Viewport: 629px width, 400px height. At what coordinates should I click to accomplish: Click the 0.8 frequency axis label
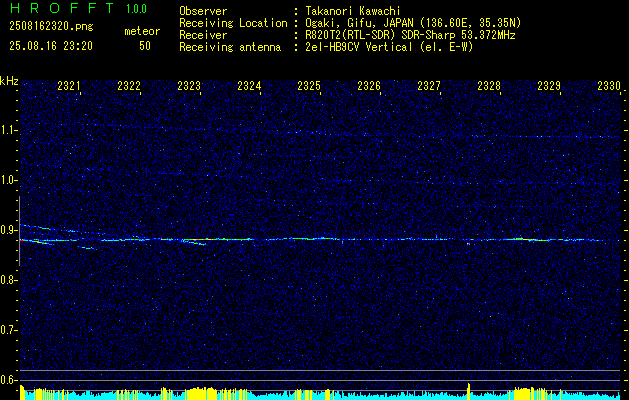tap(9, 280)
